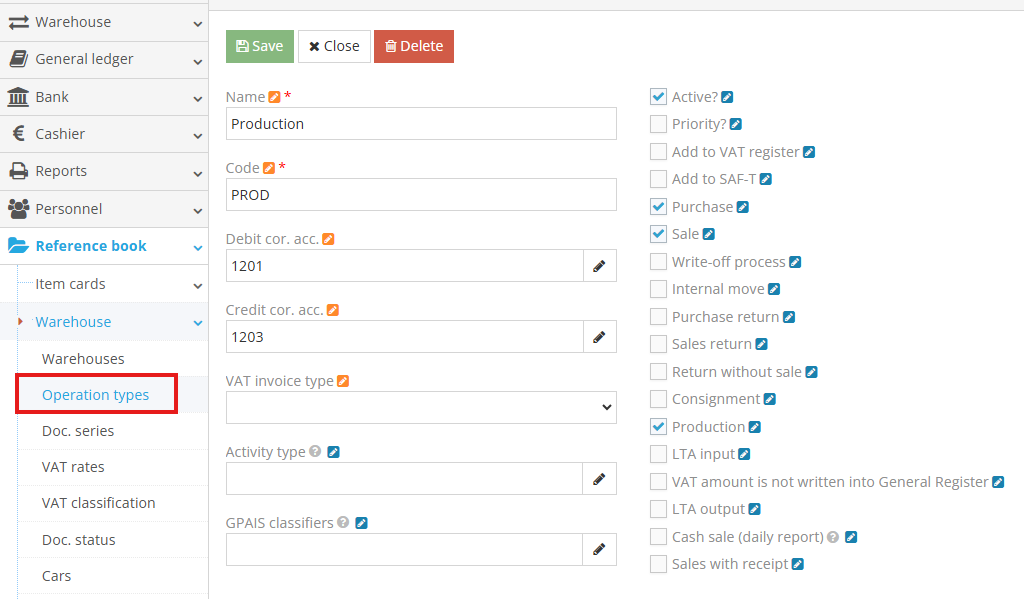Click the help question icon beside Activity type
The width and height of the screenshot is (1024, 599).
(315, 452)
